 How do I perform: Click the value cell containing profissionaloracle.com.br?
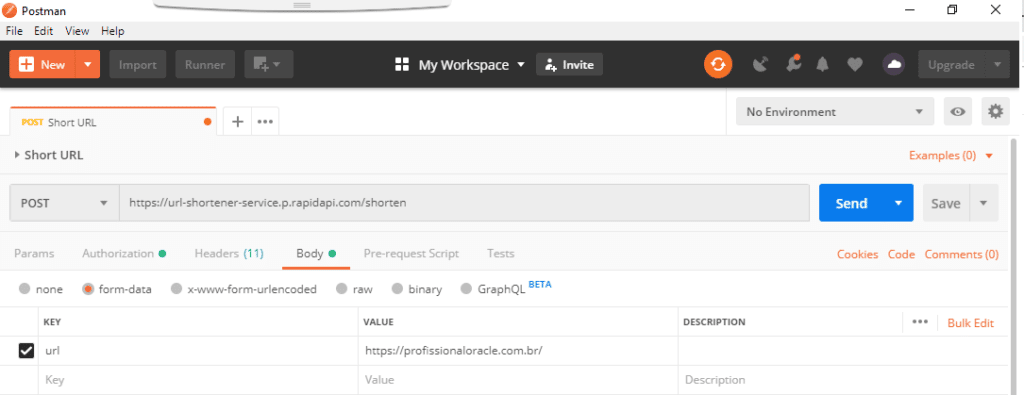click(518, 351)
